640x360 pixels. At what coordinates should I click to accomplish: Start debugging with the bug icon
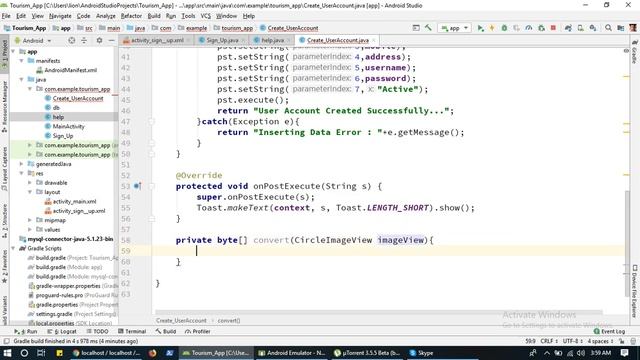coord(504,28)
